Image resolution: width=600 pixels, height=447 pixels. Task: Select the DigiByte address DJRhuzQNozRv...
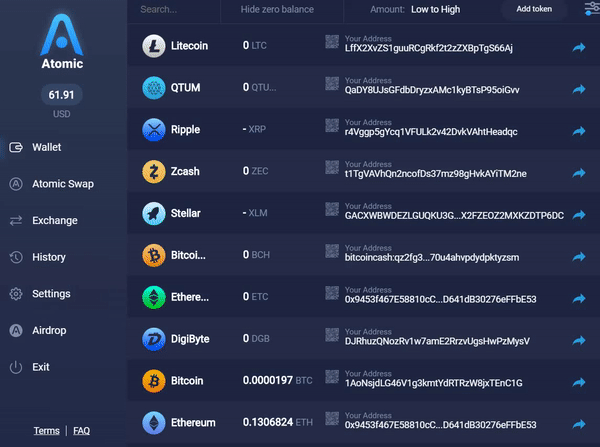(x=437, y=341)
